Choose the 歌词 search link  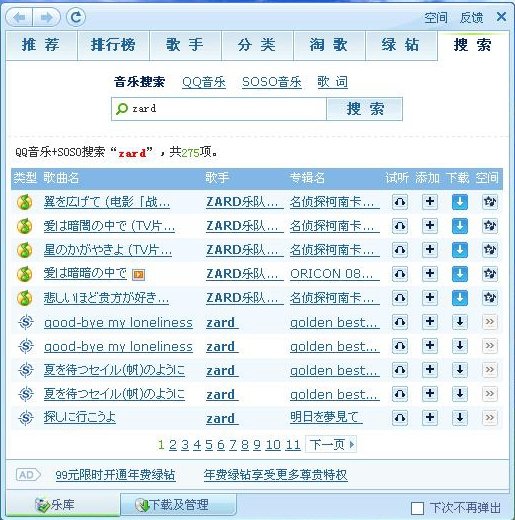point(332,82)
